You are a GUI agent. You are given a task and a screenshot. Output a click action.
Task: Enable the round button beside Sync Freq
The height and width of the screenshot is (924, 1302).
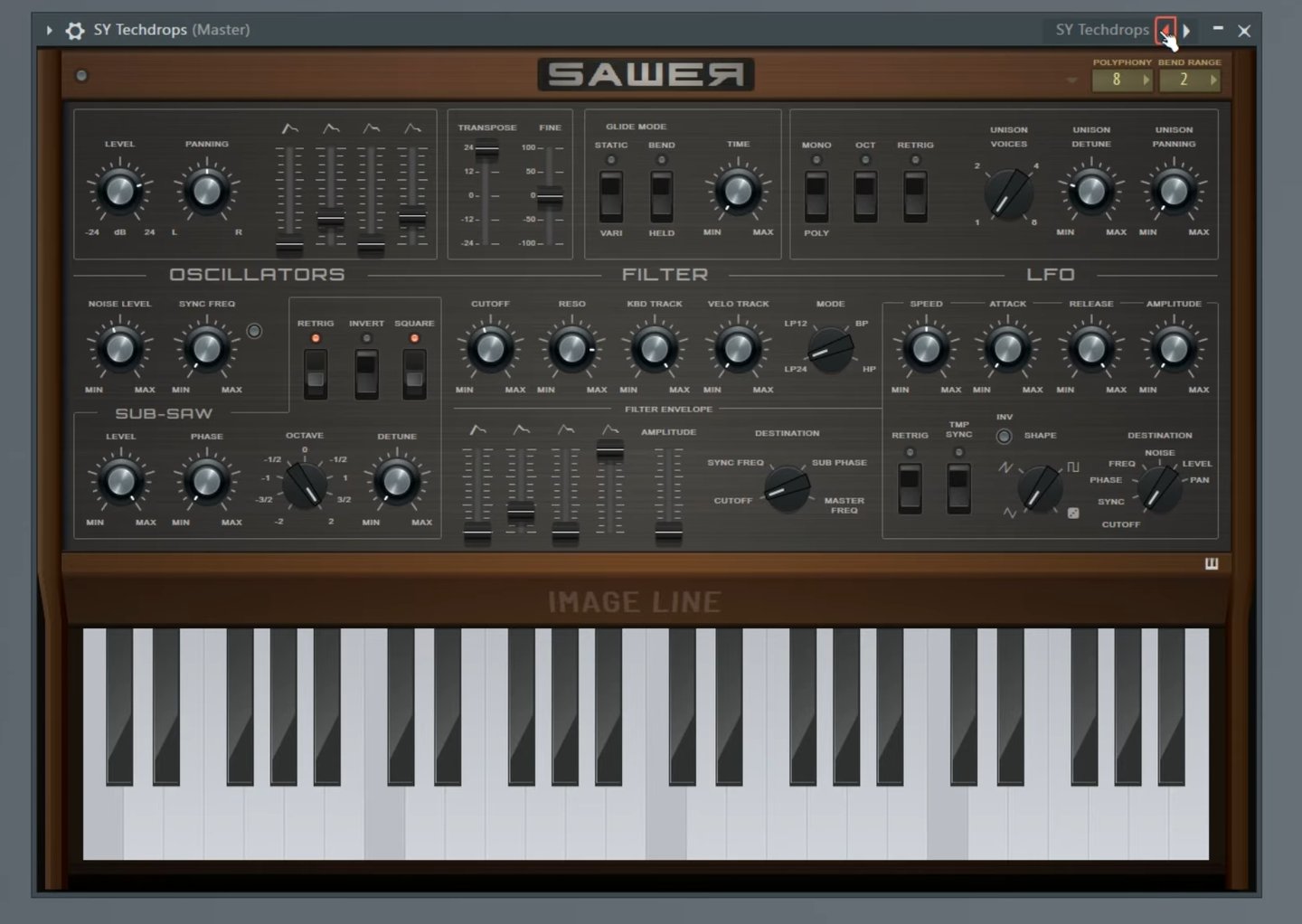click(x=254, y=331)
